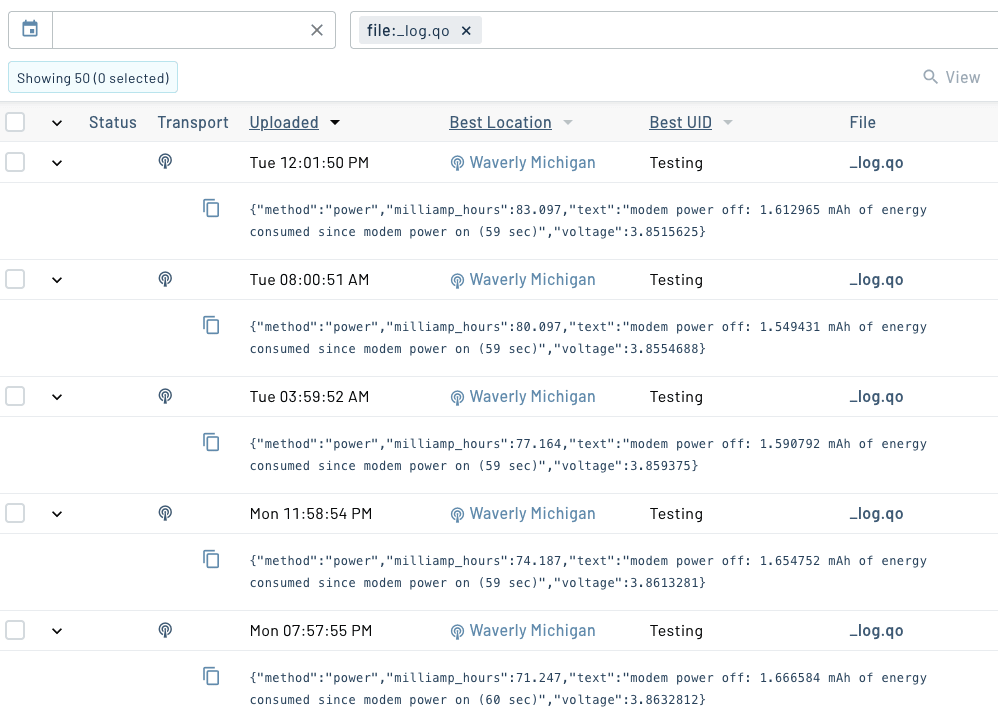
Task: Click the Mon 11:58:54 PM upload timestamp
Action: 311,514
